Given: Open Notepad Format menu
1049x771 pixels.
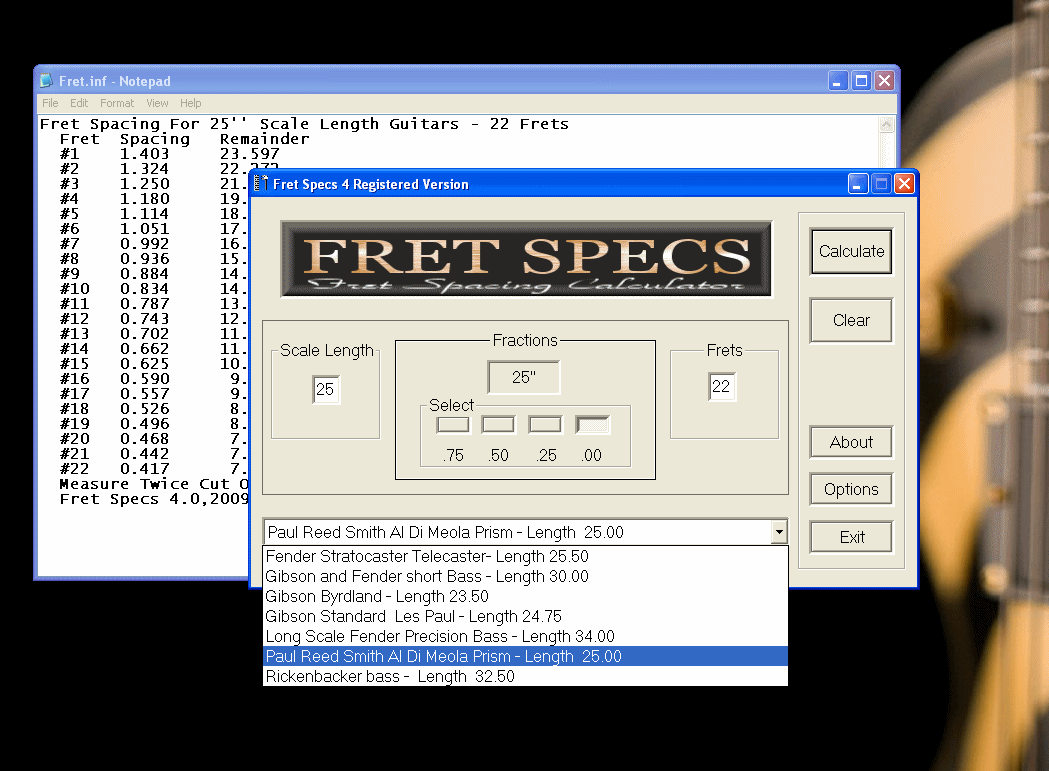Looking at the screenshot, I should point(117,103).
